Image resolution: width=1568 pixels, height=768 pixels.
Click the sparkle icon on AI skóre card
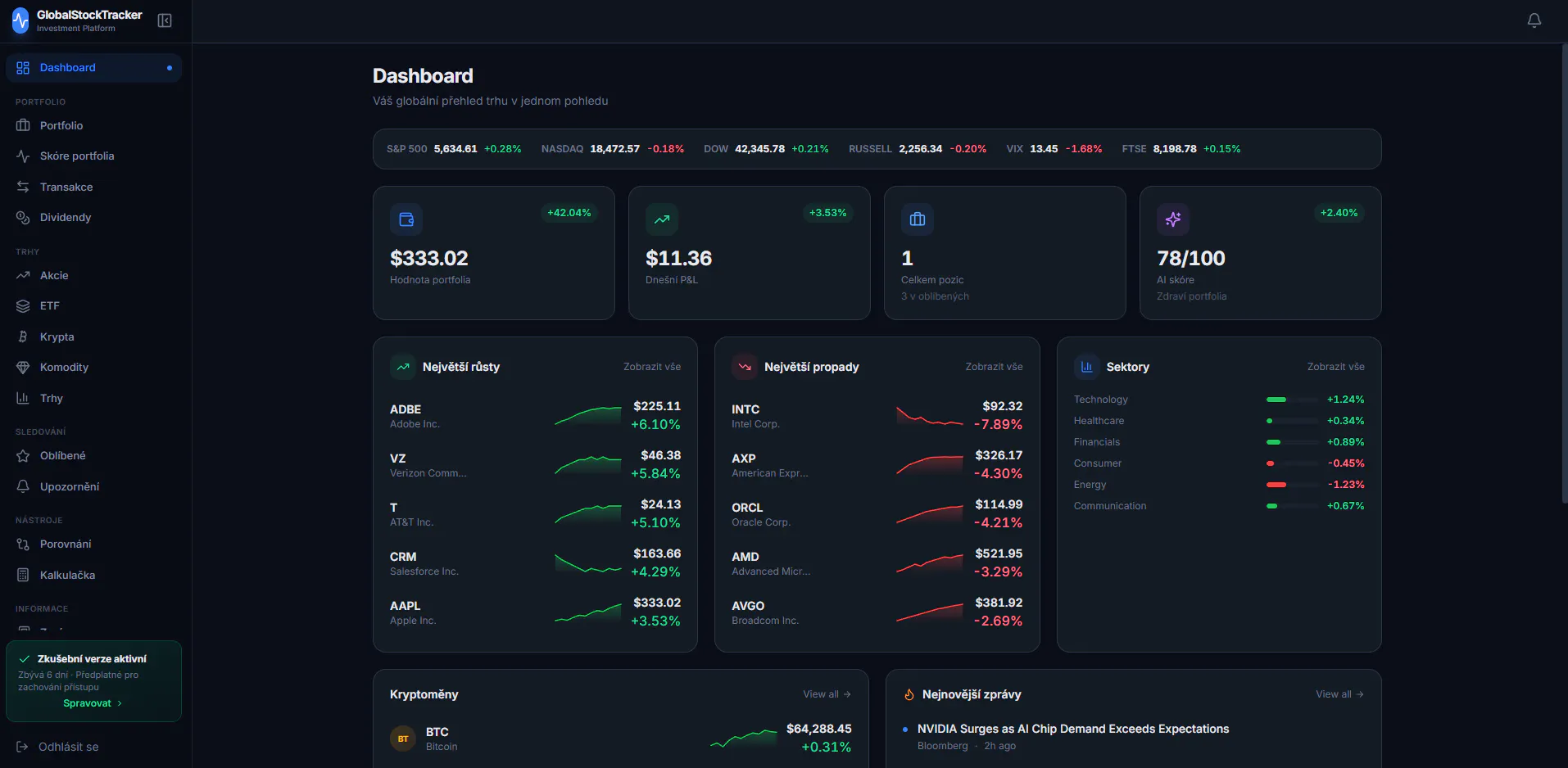tap(1173, 219)
